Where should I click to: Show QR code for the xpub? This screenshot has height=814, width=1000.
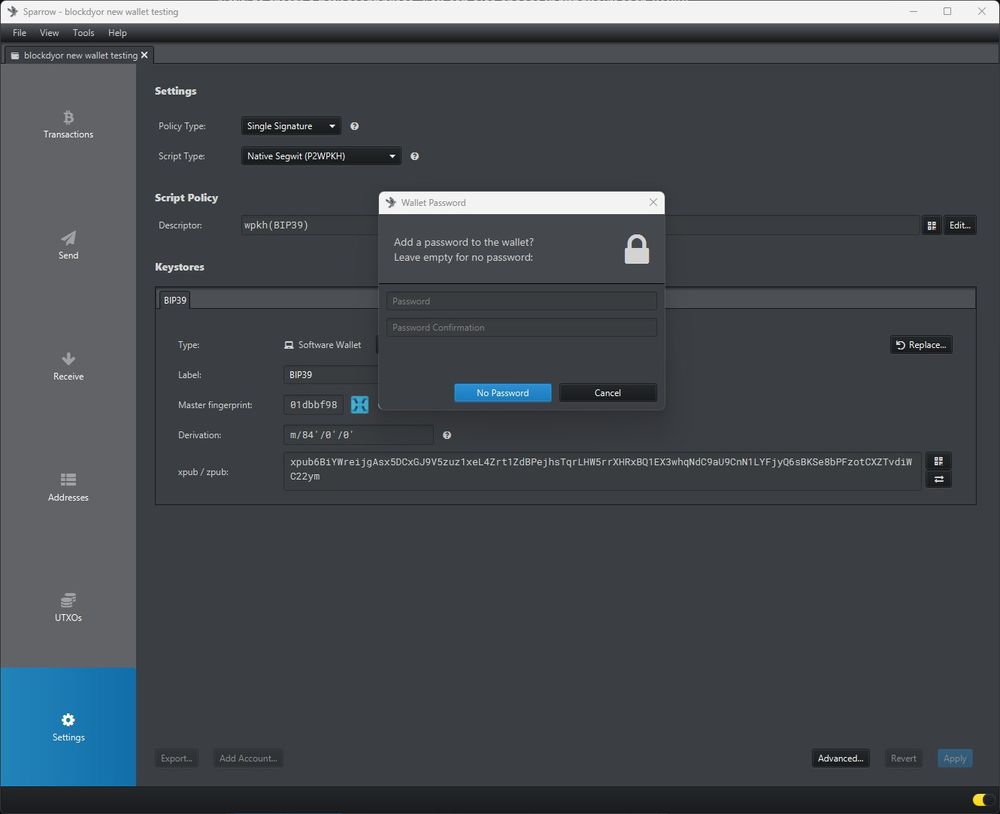tap(938, 461)
